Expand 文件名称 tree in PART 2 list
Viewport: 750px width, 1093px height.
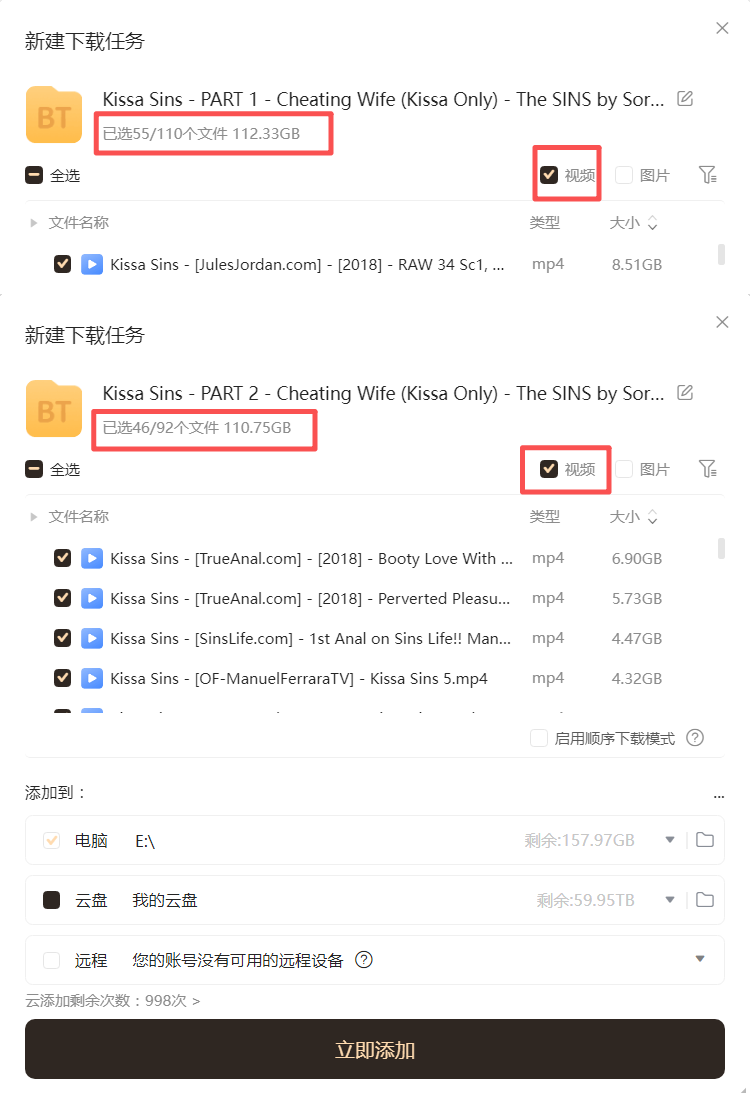click(x=33, y=517)
